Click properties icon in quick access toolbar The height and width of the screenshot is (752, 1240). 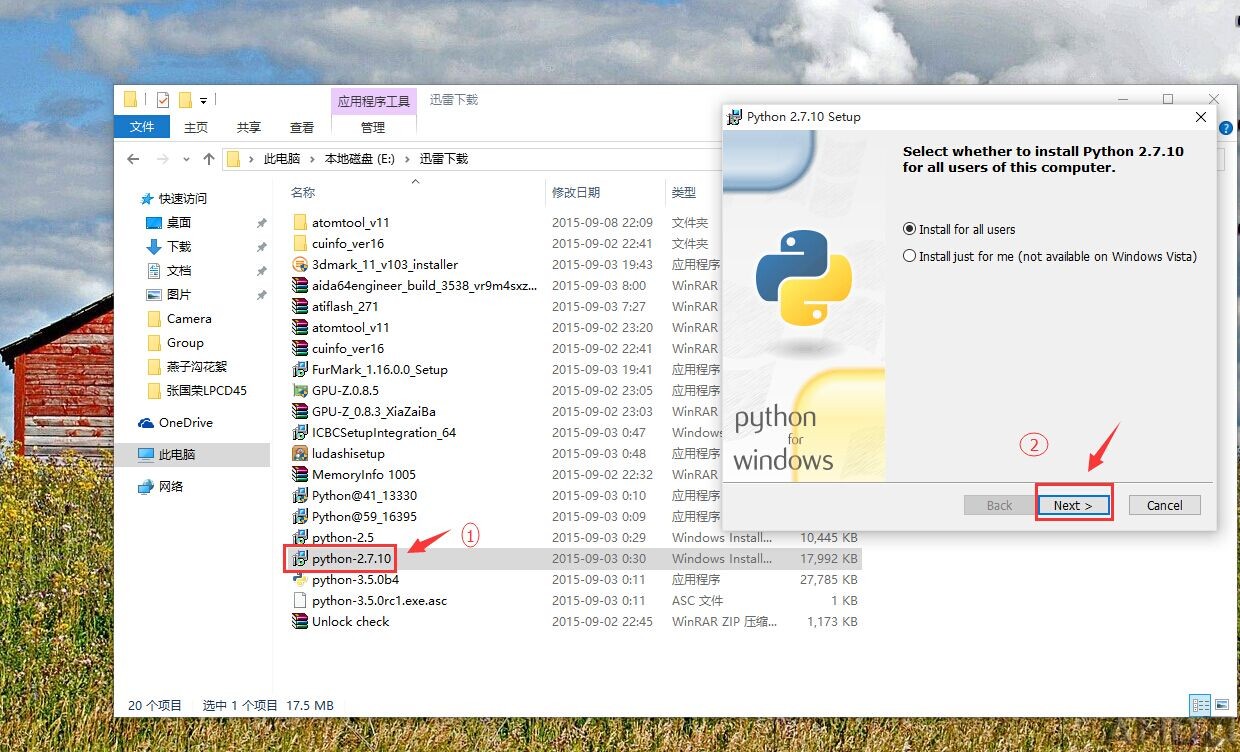coord(163,100)
